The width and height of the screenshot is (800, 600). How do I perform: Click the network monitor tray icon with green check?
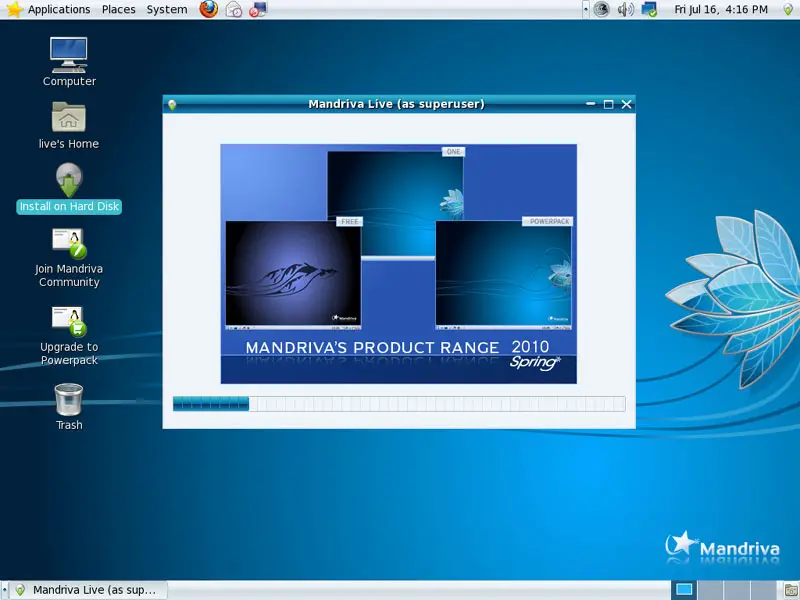pyautogui.click(x=649, y=9)
